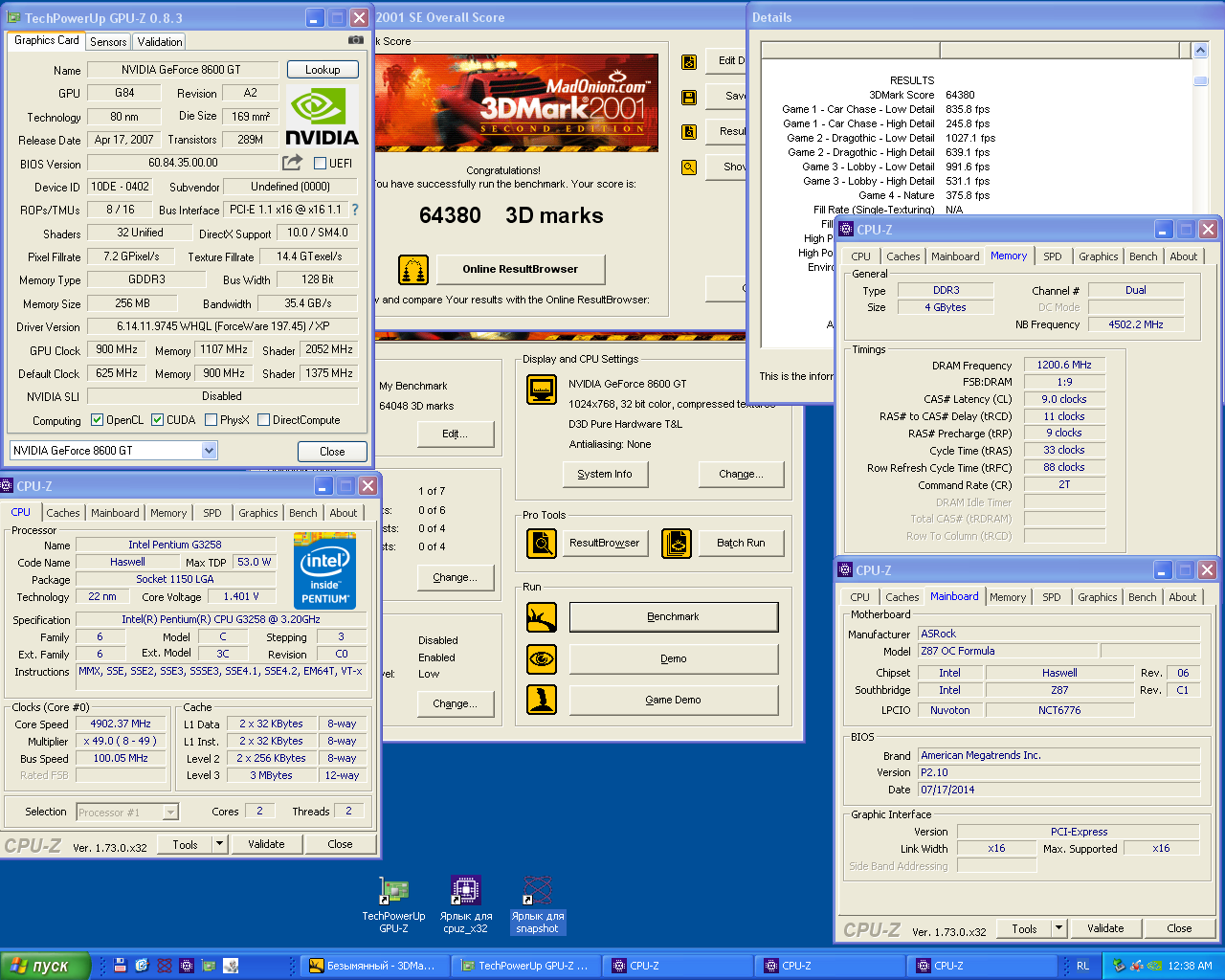Screen dimensions: 1225x980
Task: Open the Tools dropdown arrow in the Mainboard window
Action: pos(1059,928)
